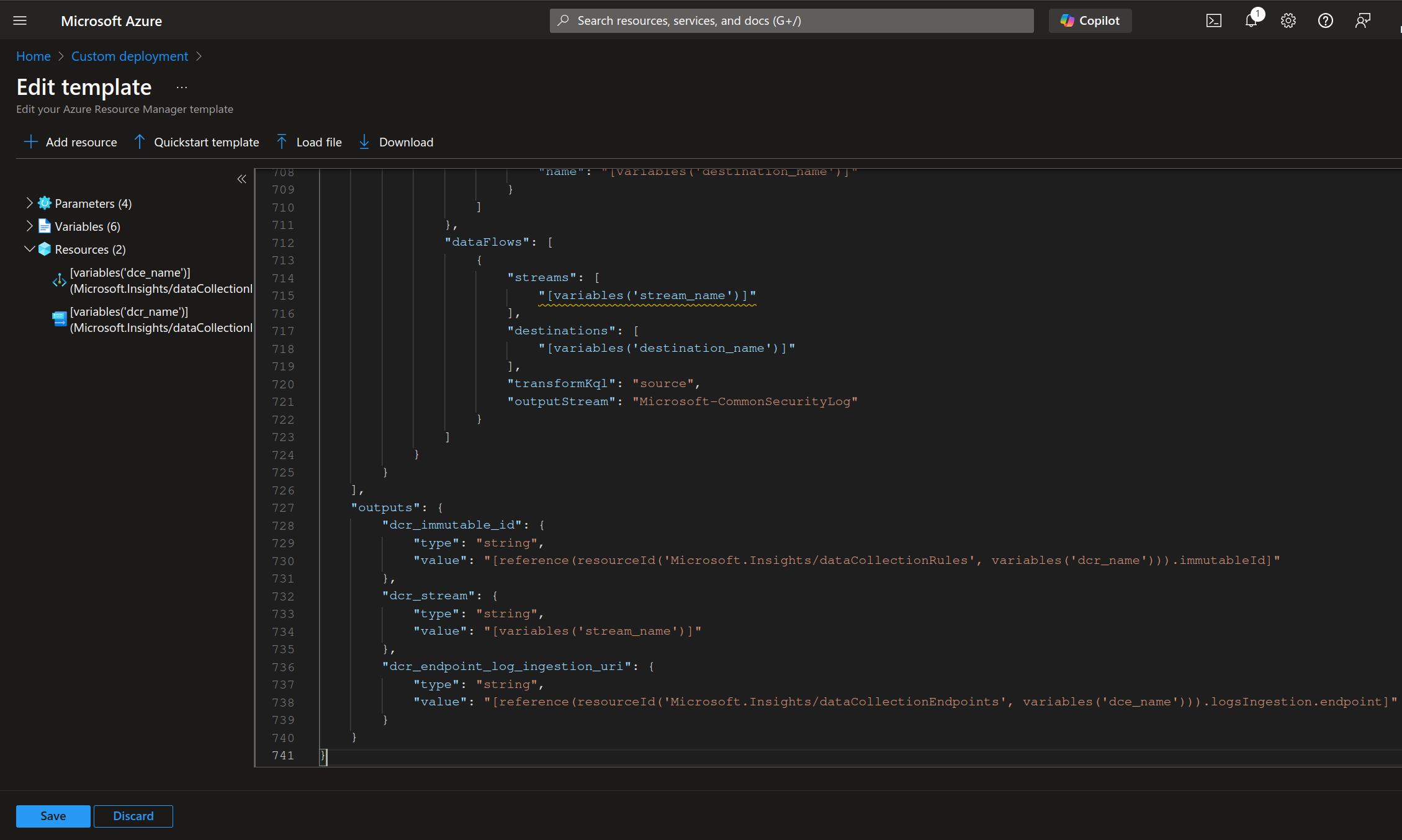The width and height of the screenshot is (1402, 840).
Task: Go to Home breadcrumb
Action: (x=34, y=56)
